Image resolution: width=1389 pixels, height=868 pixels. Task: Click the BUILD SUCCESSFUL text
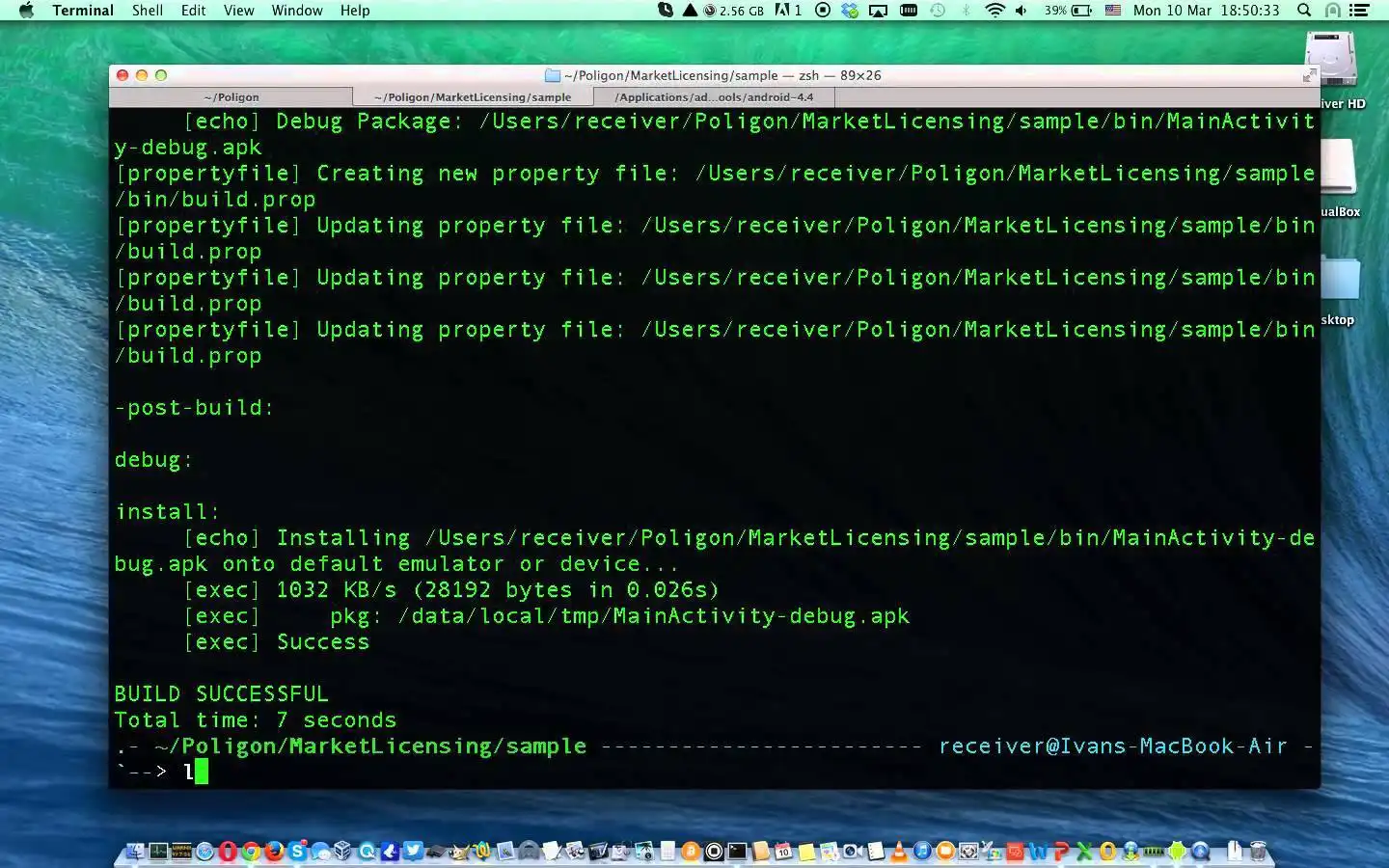(222, 694)
